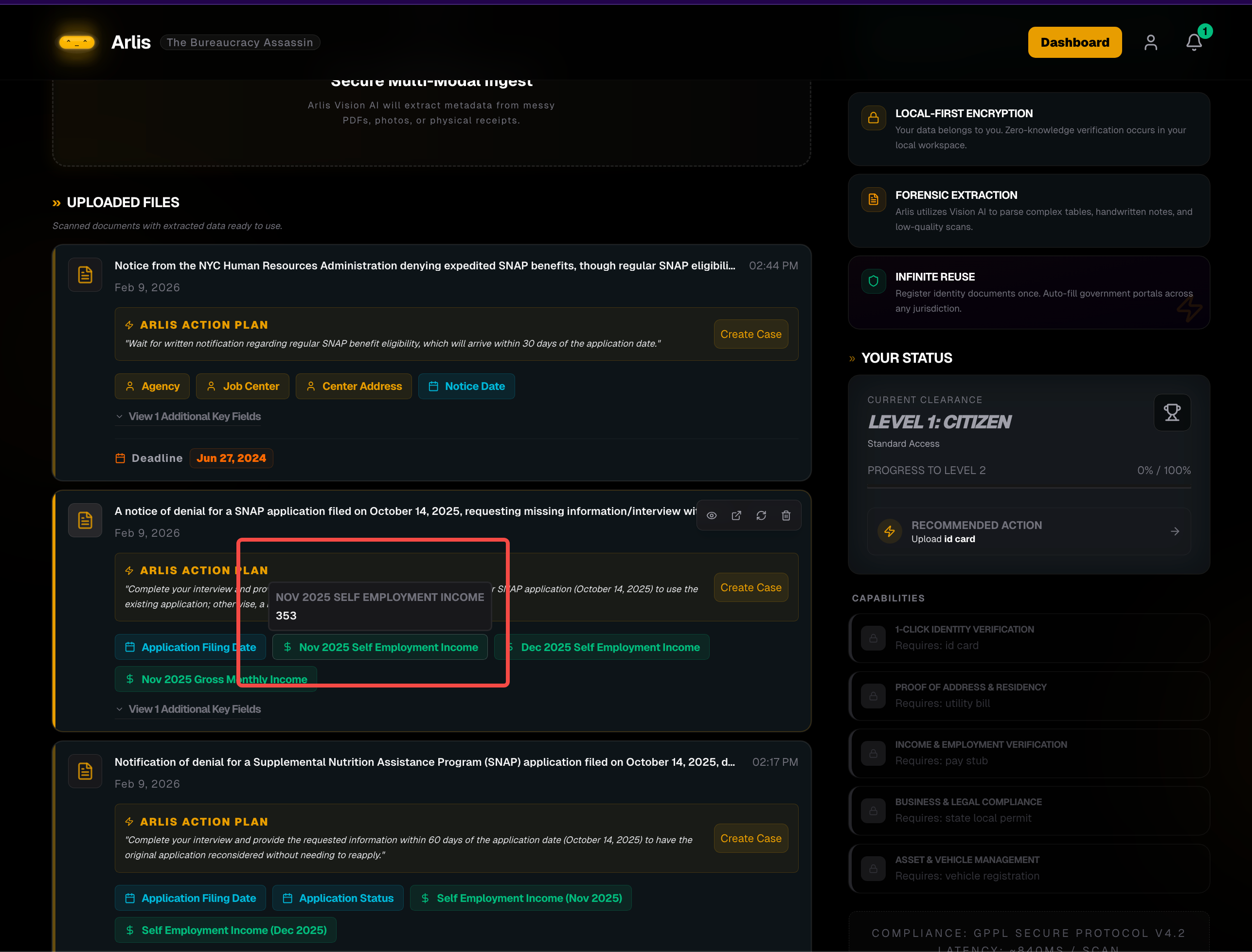Viewport: 1252px width, 952px height.
Task: Click Create Case on first action plan
Action: 751,335
